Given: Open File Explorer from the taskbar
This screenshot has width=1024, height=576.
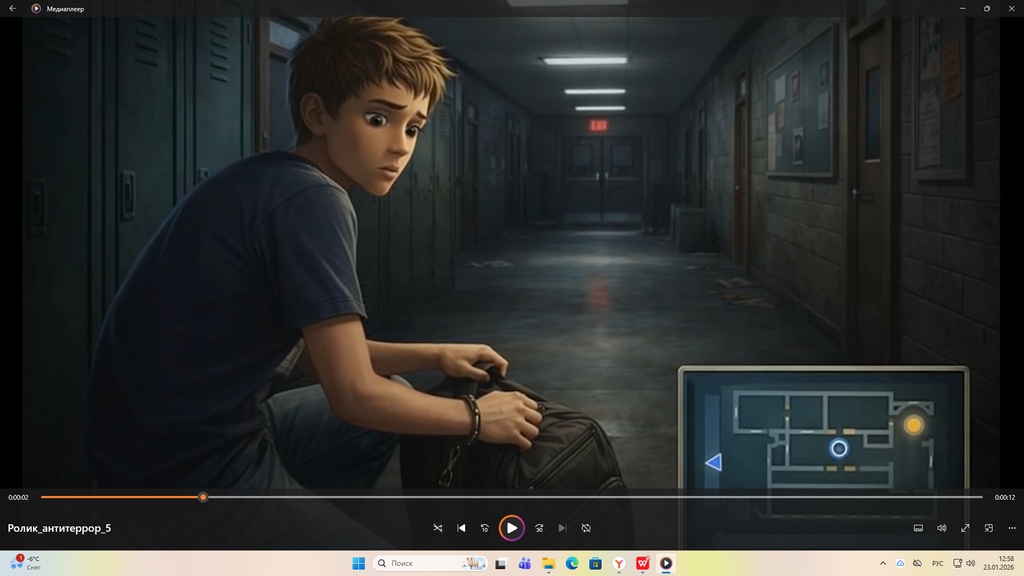Looking at the screenshot, I should point(548,563).
